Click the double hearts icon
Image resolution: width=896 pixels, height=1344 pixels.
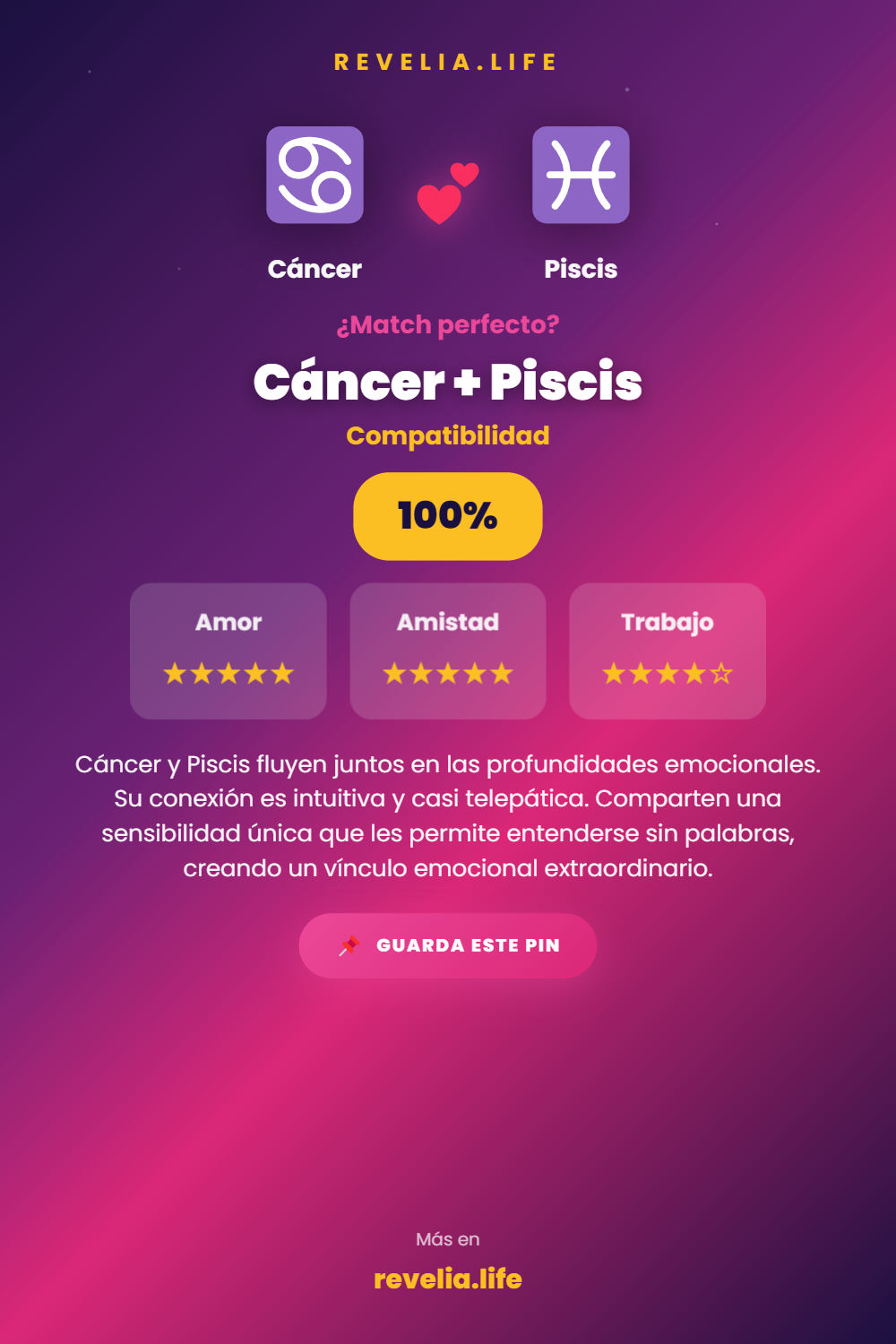click(x=446, y=193)
